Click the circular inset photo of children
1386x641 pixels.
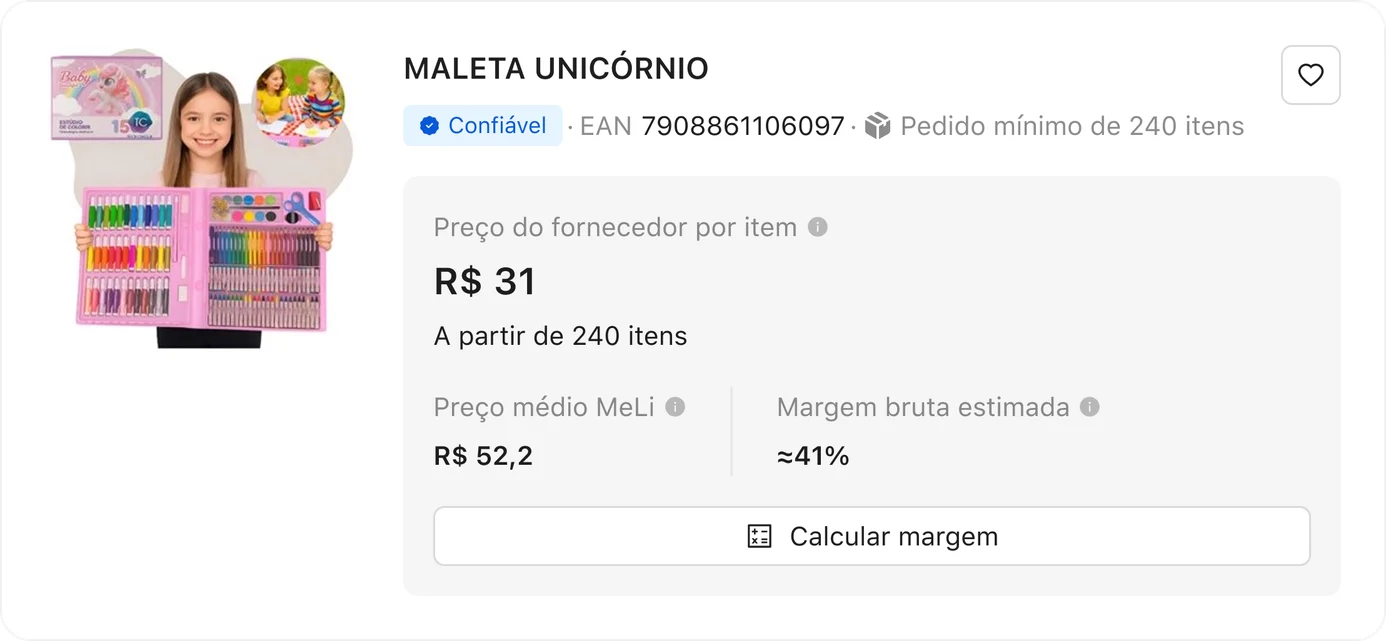pyautogui.click(x=298, y=103)
